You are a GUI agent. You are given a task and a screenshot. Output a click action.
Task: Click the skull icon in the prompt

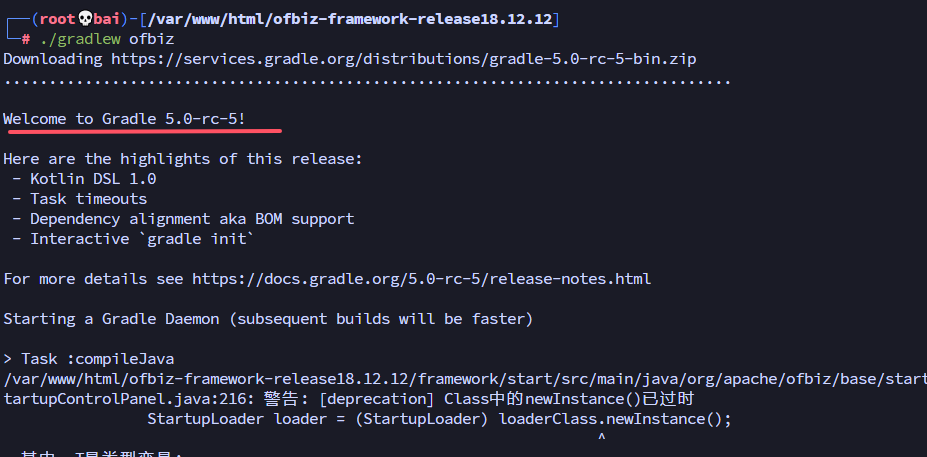(84, 19)
